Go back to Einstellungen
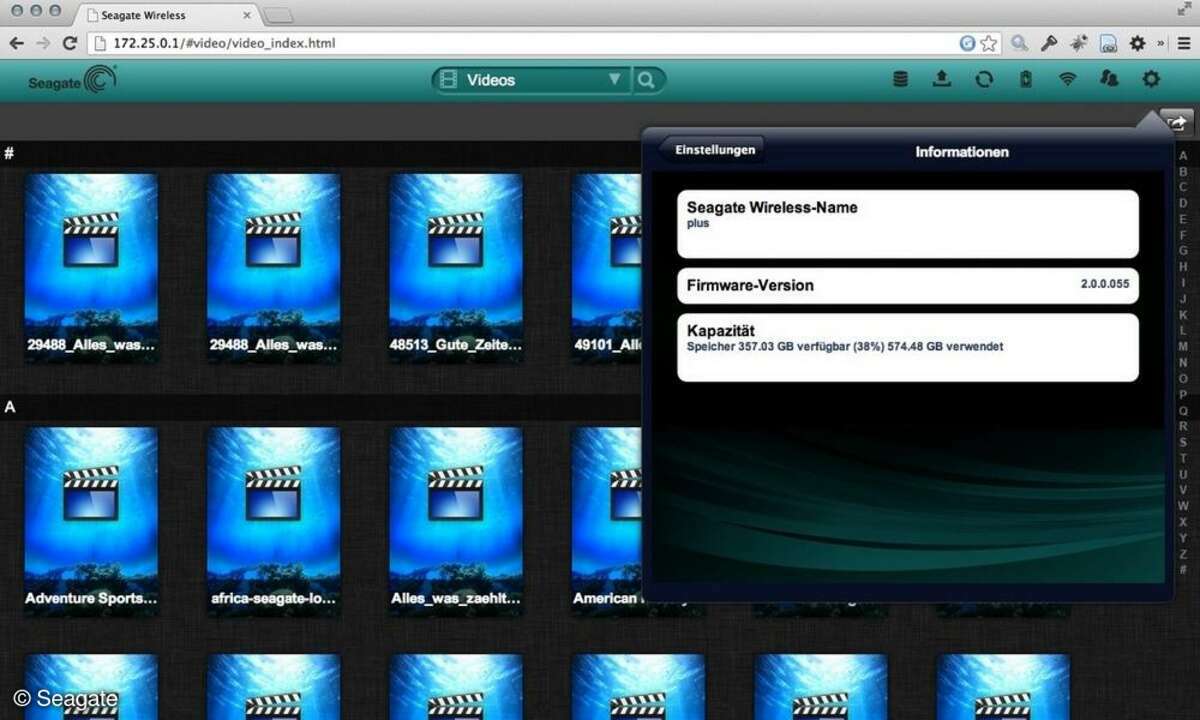This screenshot has width=1200, height=720. click(714, 150)
